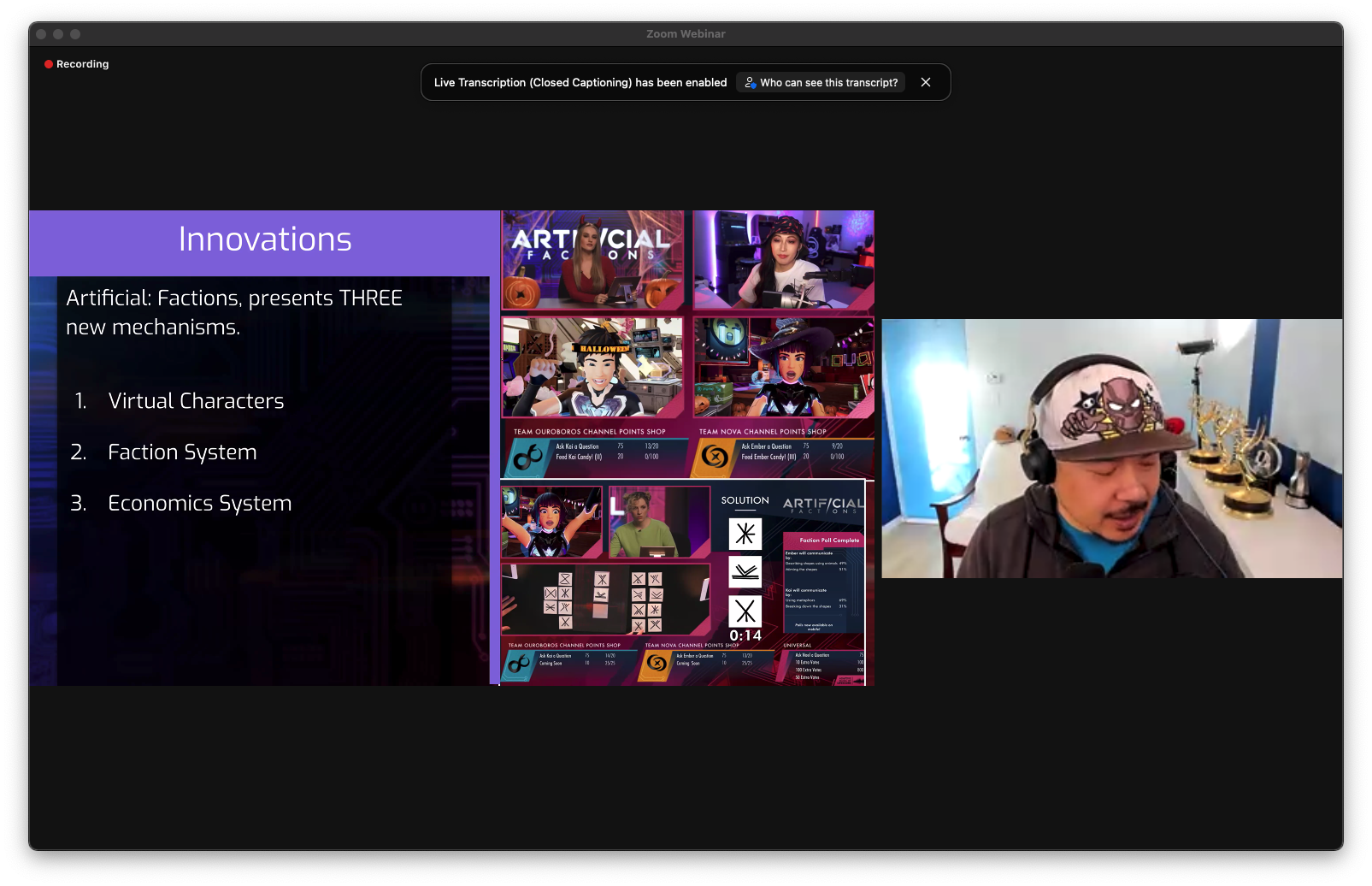The width and height of the screenshot is (1372, 886).
Task: Click the red Recording indicator
Action: pos(77,64)
